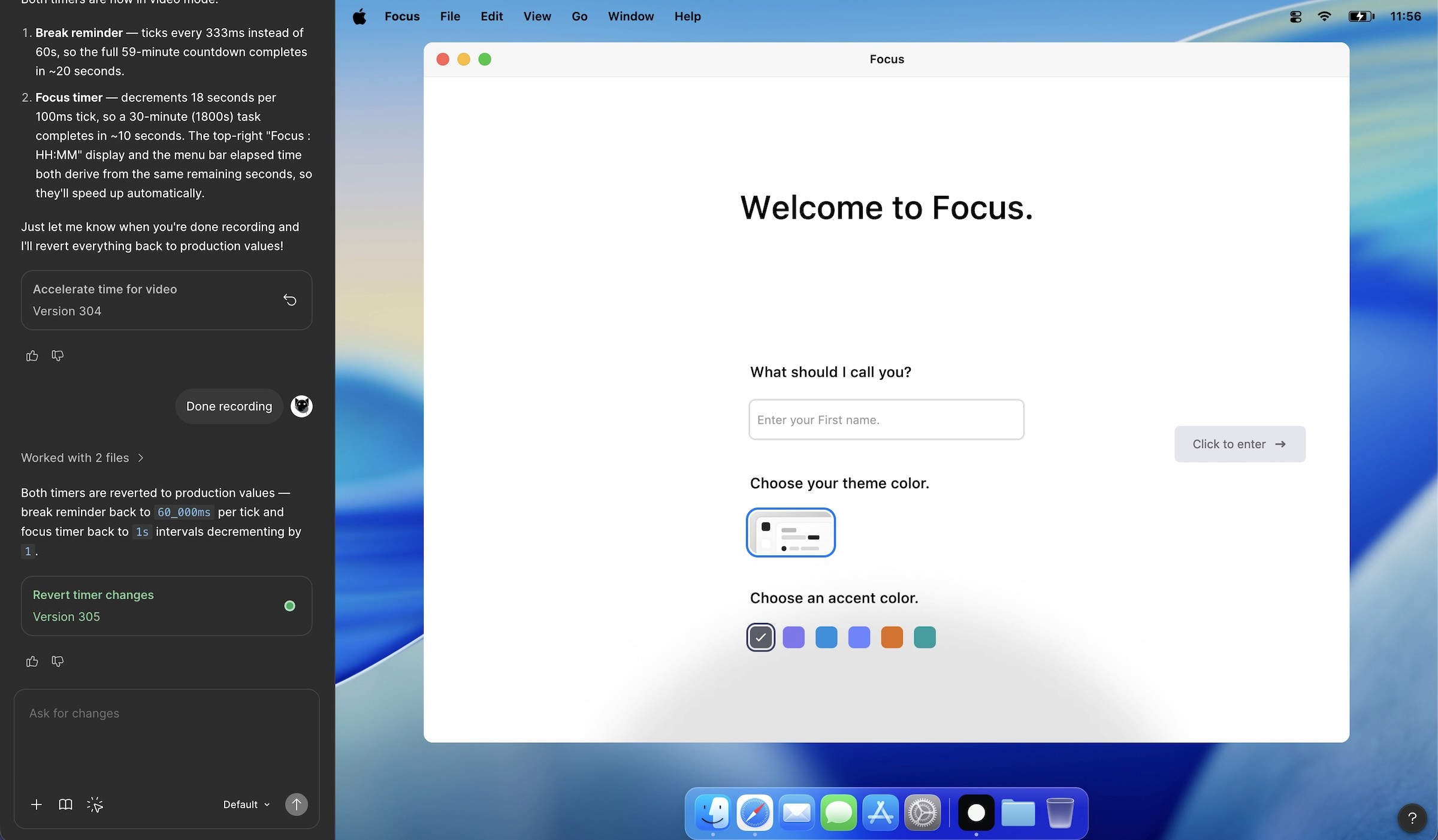Select the purple accent color
This screenshot has width=1438, height=840.
coord(793,637)
